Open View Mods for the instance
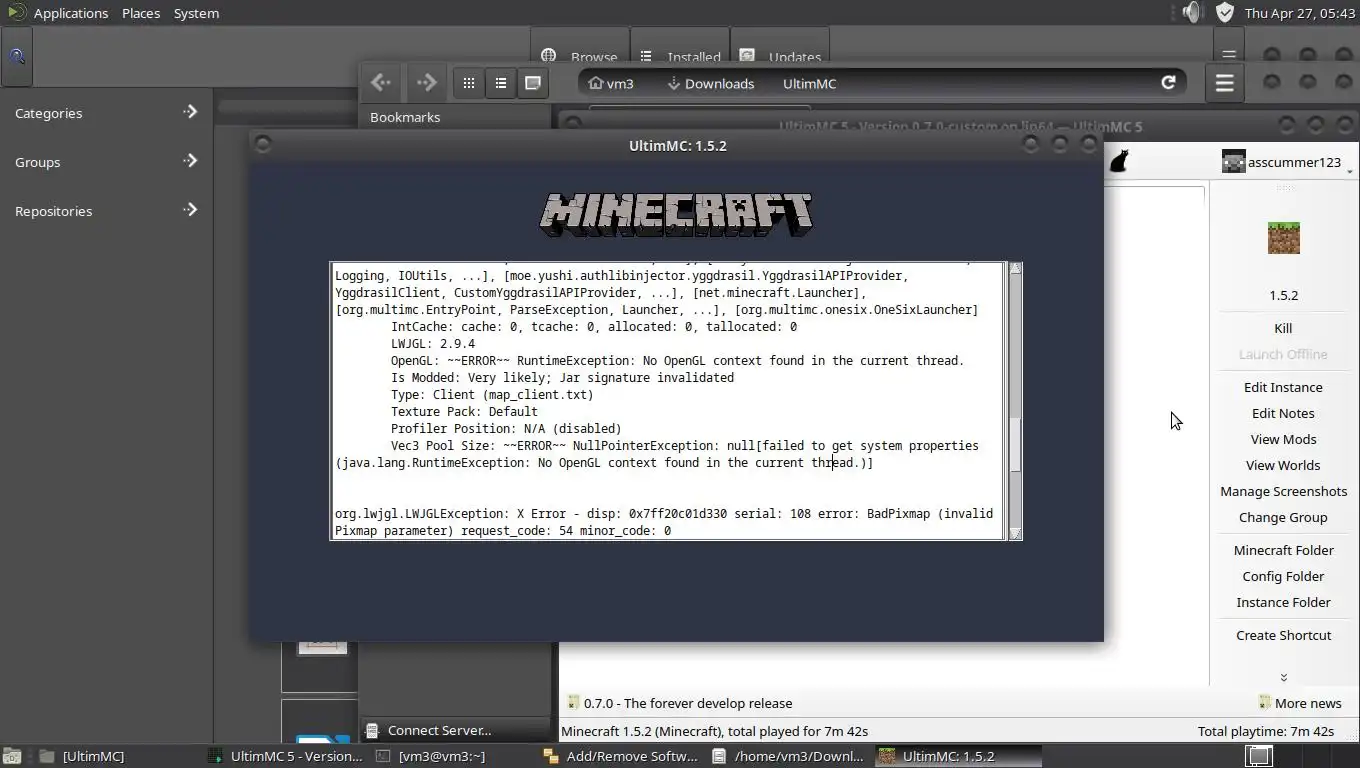The height and width of the screenshot is (768, 1360). [1283, 439]
